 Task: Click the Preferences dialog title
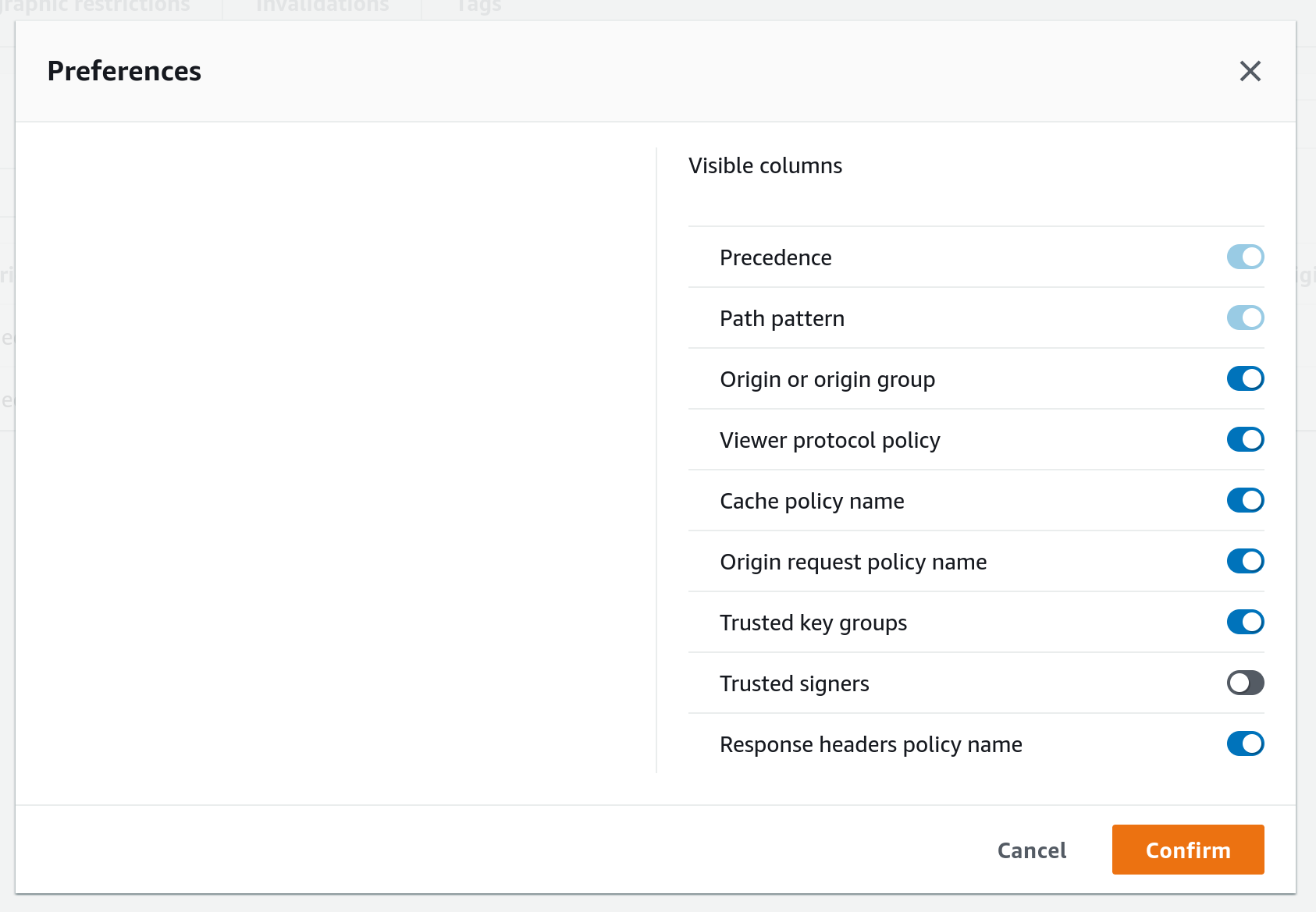(124, 71)
